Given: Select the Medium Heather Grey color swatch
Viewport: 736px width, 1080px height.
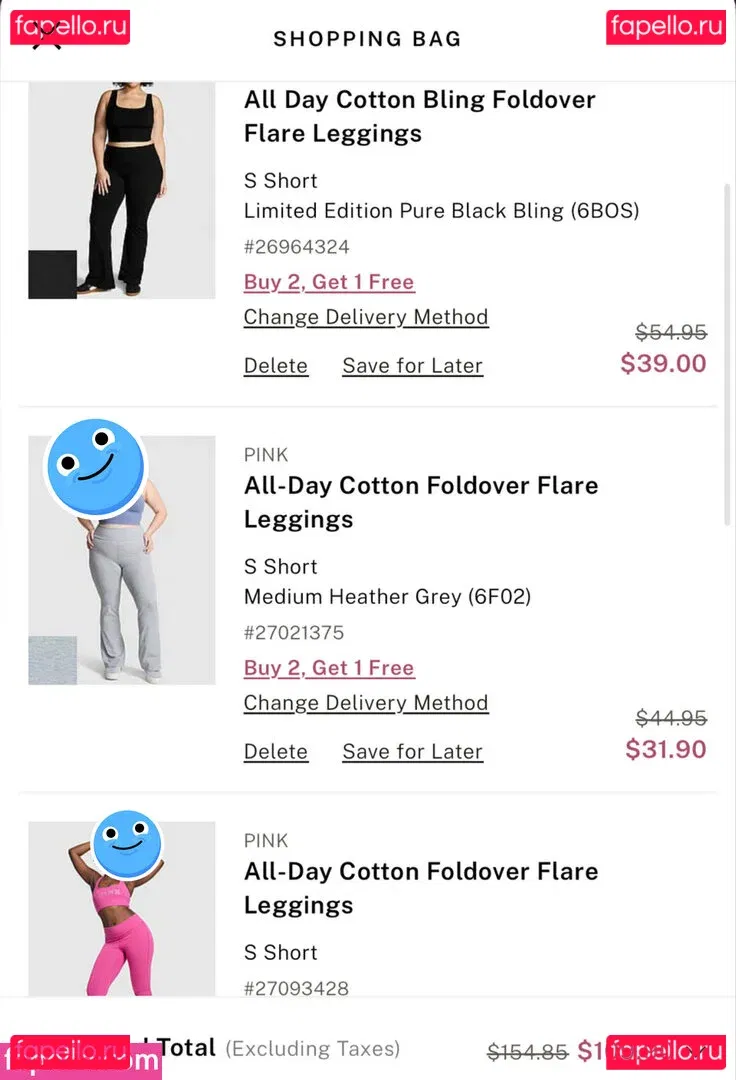Looking at the screenshot, I should coord(52,660).
